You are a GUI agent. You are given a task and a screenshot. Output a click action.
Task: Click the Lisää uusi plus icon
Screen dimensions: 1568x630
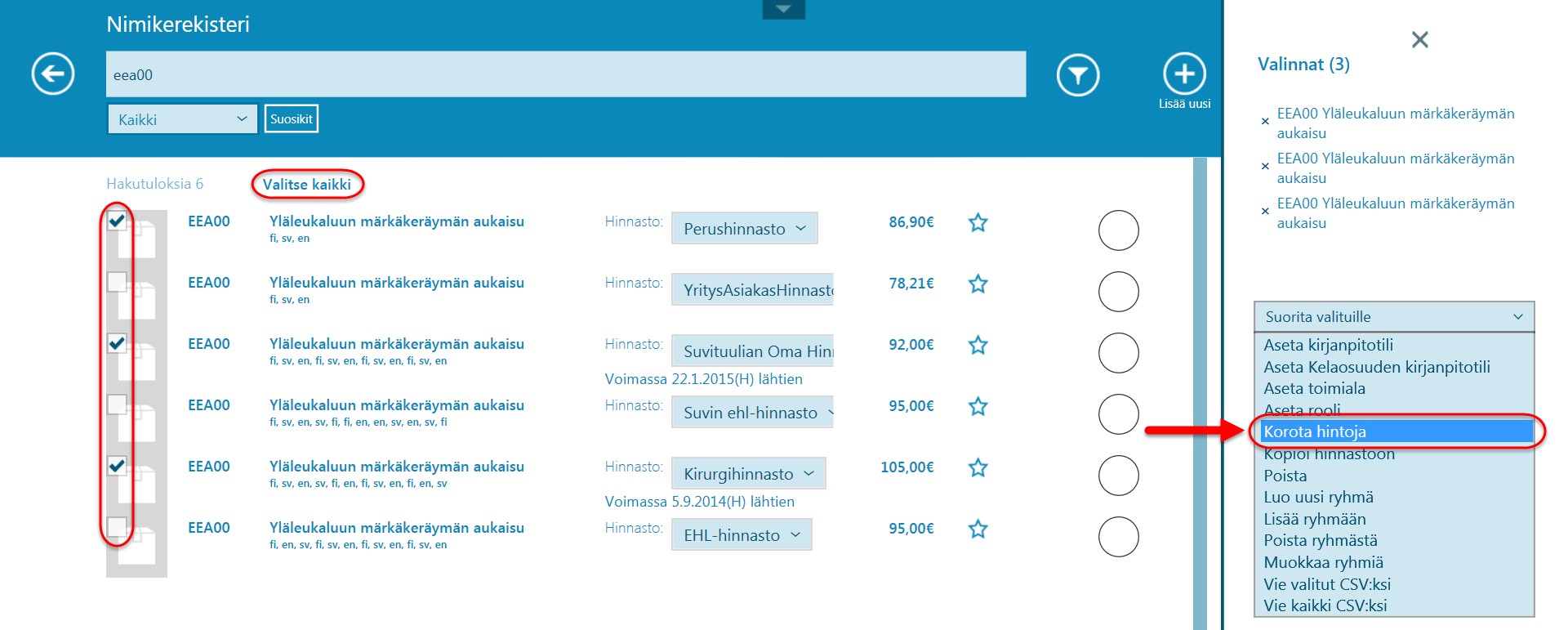(1184, 74)
